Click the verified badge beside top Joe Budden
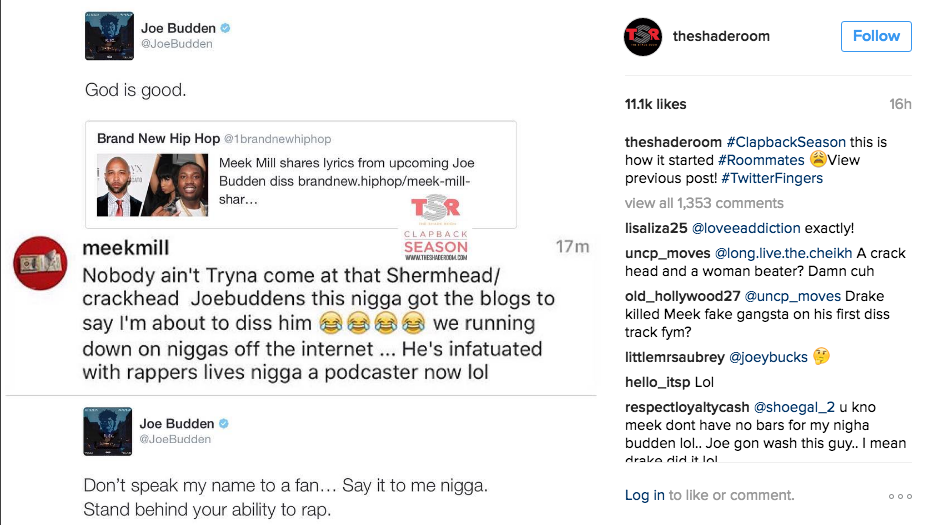The image size is (935, 525). [225, 28]
